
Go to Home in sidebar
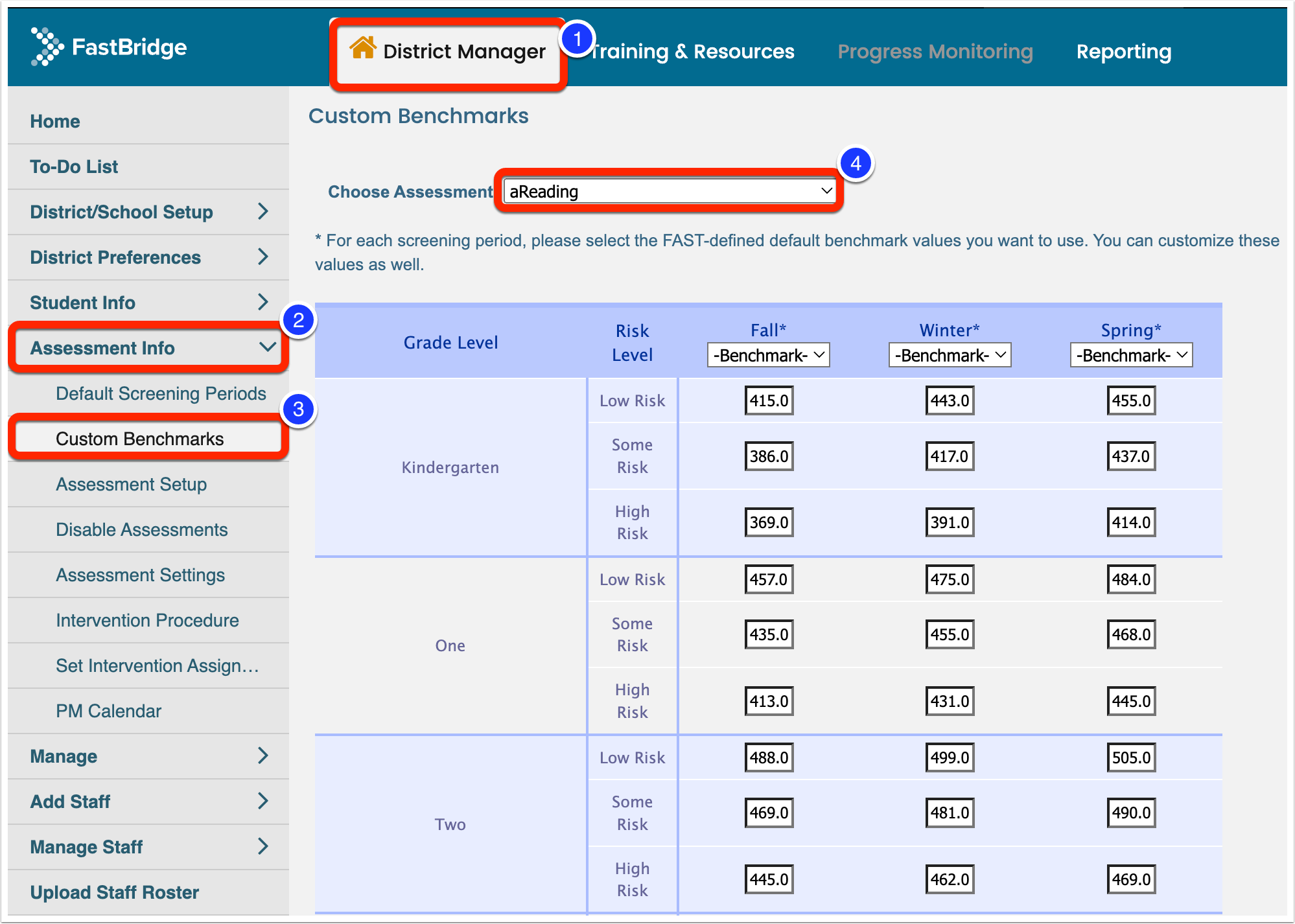[55, 121]
